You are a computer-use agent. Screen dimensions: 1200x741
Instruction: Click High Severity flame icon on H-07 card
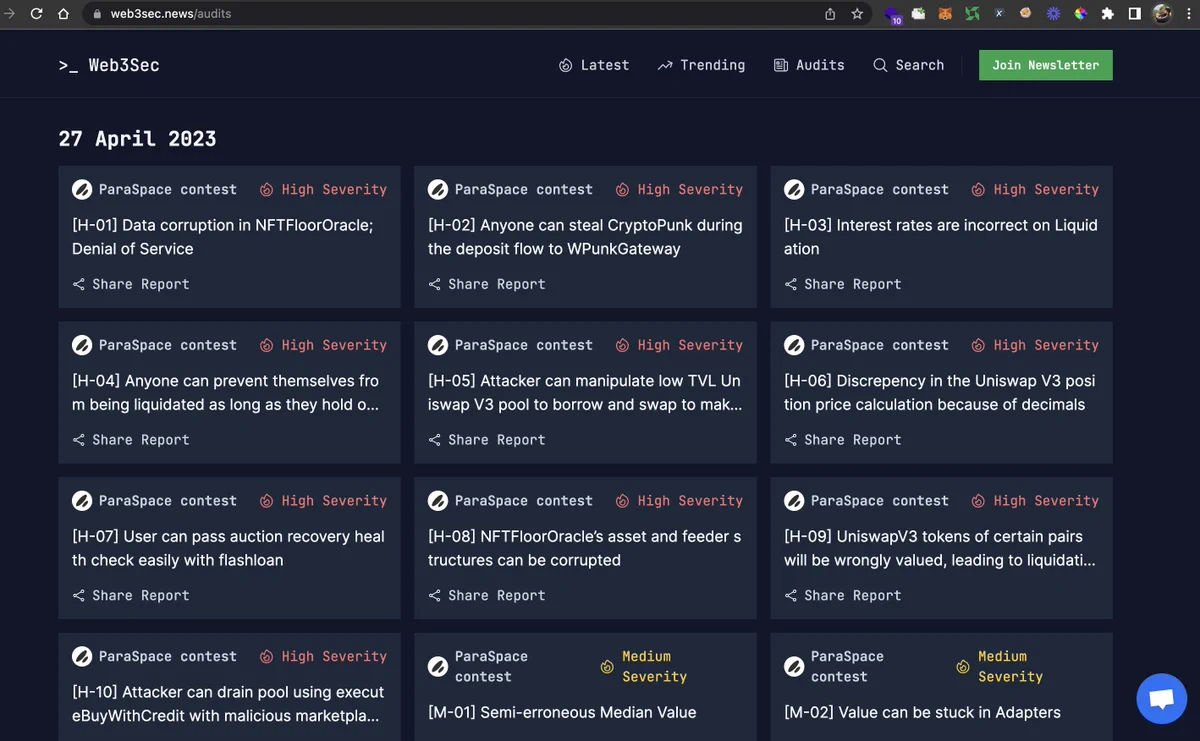(266, 501)
